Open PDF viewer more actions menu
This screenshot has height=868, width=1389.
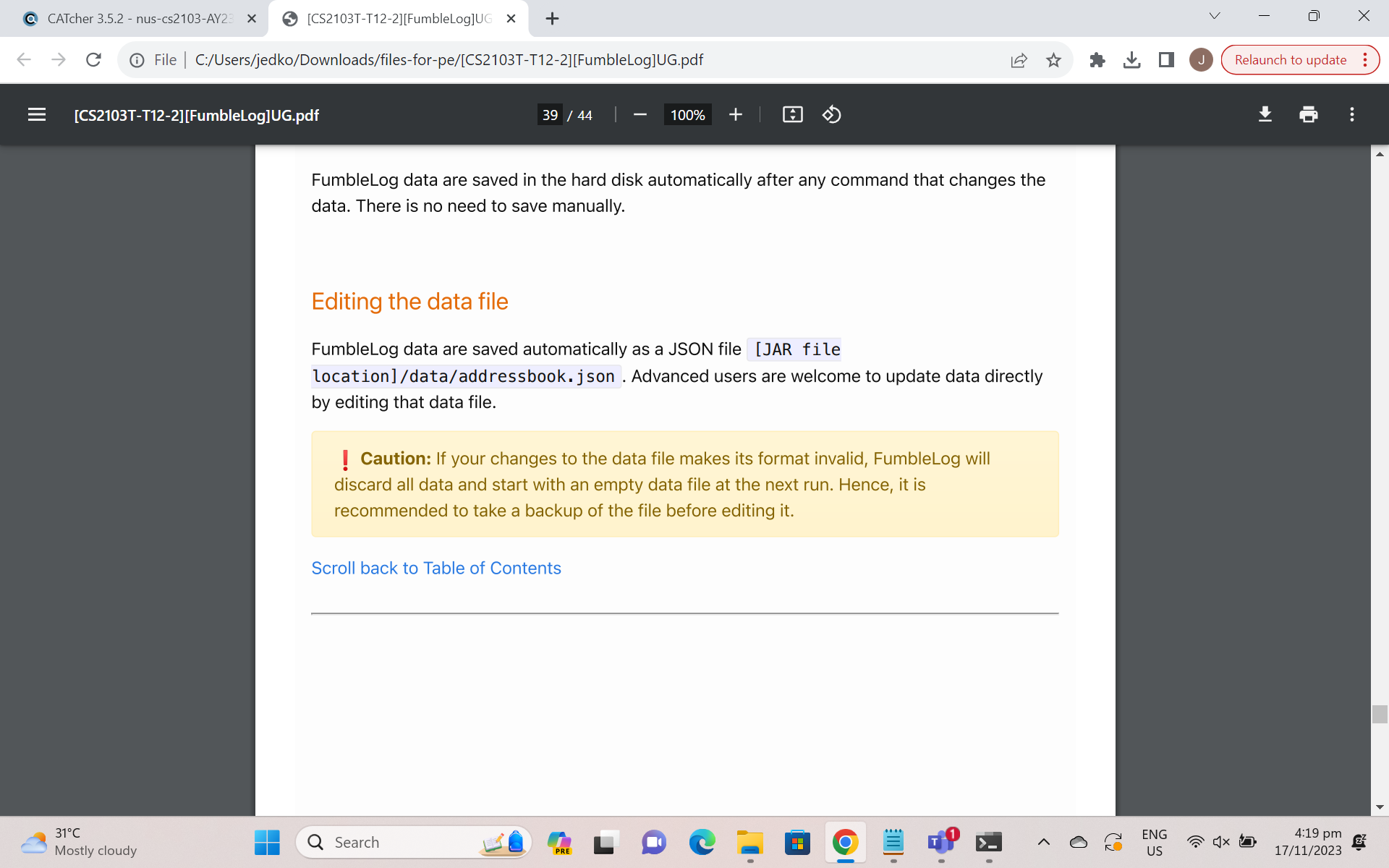(x=1351, y=114)
